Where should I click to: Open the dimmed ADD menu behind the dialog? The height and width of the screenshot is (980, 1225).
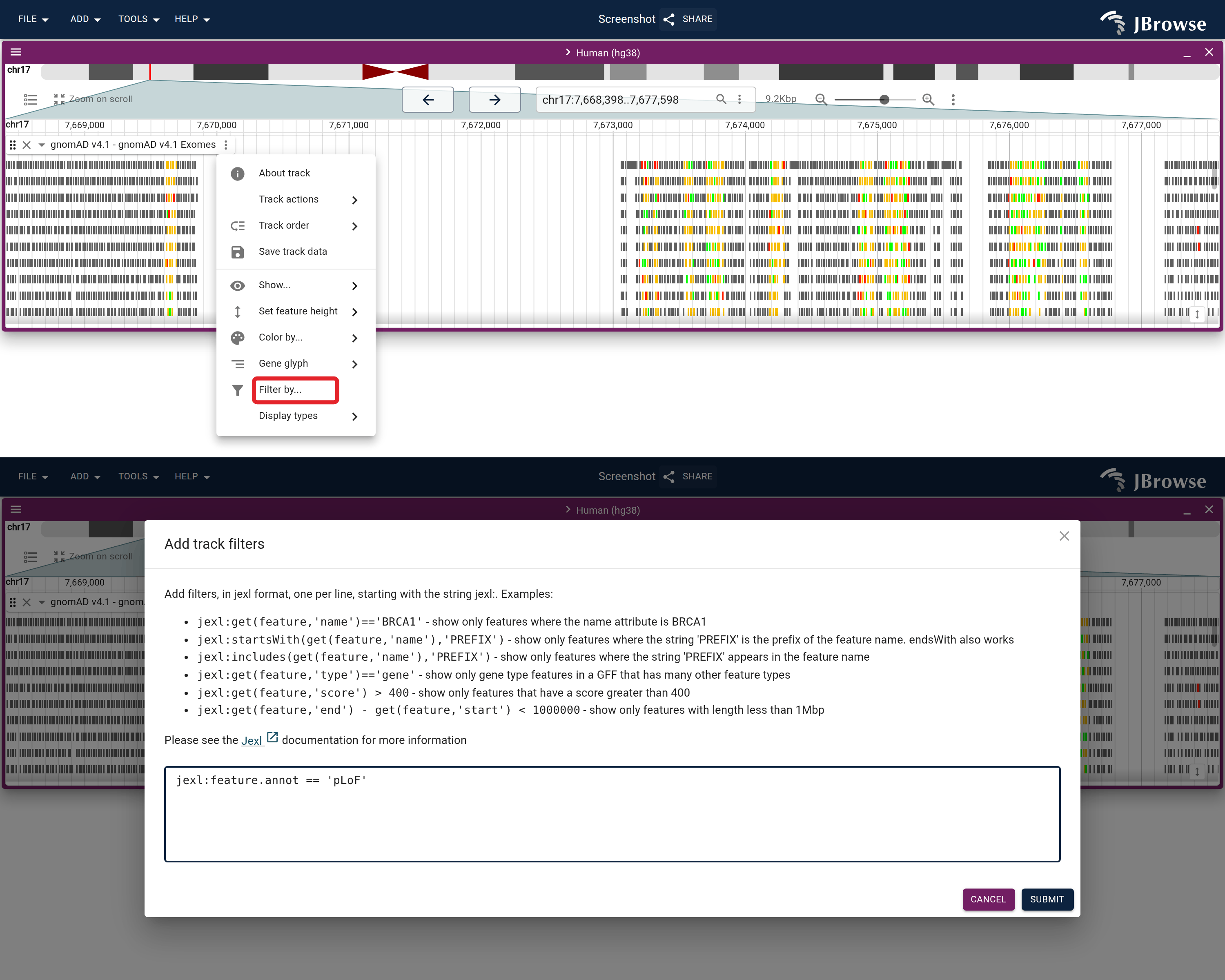coord(85,477)
